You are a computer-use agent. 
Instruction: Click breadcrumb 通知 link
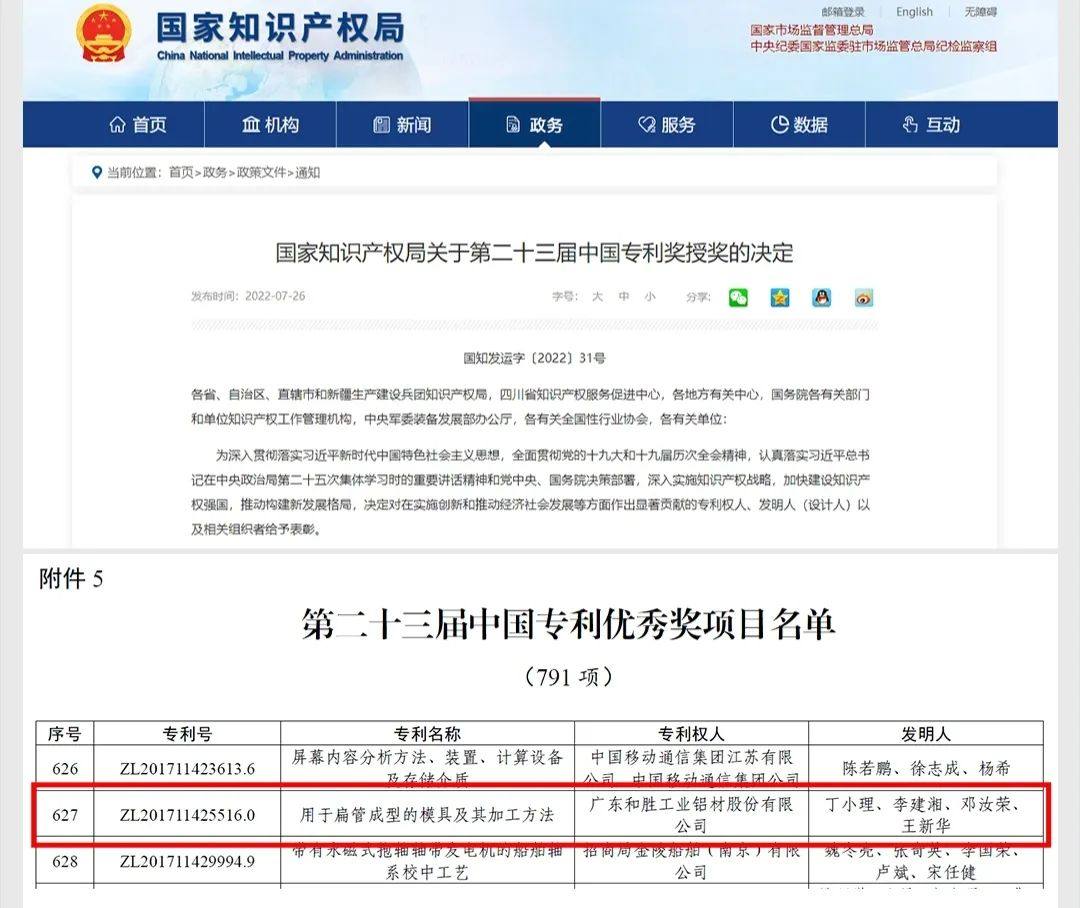pyautogui.click(x=308, y=172)
